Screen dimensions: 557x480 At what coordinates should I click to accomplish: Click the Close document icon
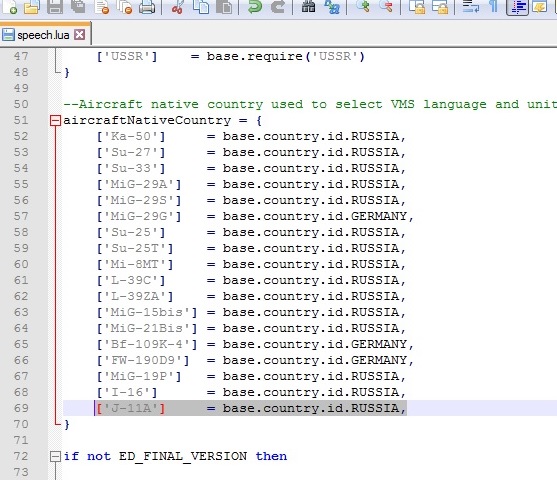[x=101, y=6]
